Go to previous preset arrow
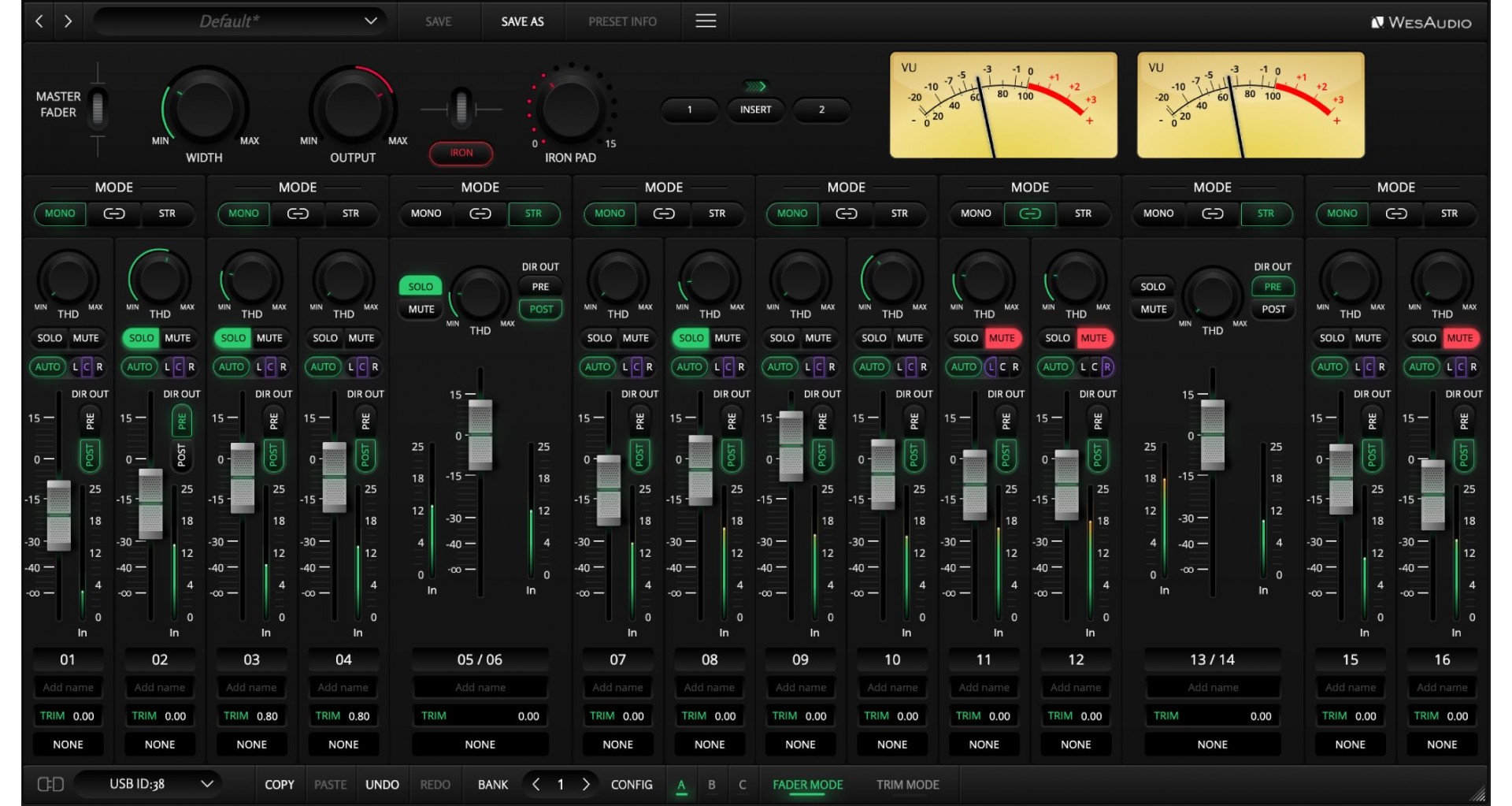The height and width of the screenshot is (806, 1512). tap(39, 21)
